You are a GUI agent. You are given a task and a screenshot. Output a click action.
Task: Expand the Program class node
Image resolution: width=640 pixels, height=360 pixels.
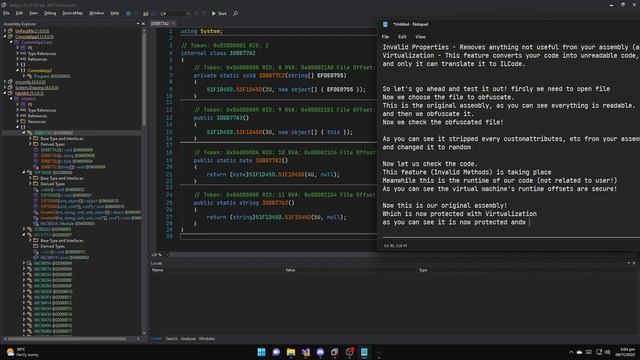tap(24, 76)
